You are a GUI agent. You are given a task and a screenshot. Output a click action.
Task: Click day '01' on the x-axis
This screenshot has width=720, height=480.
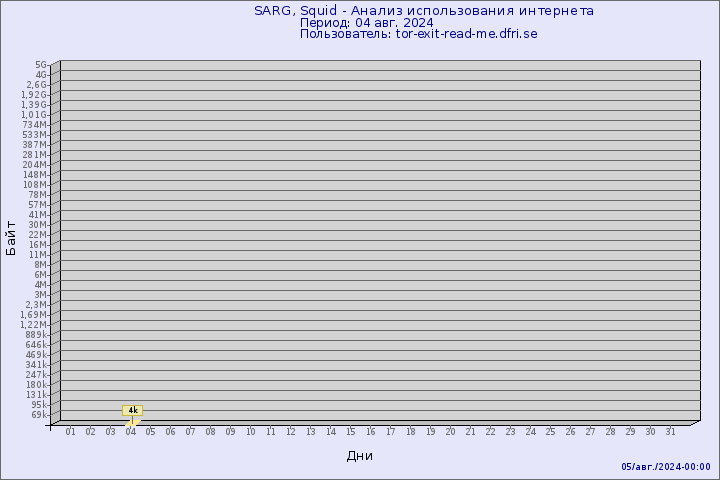(70, 432)
